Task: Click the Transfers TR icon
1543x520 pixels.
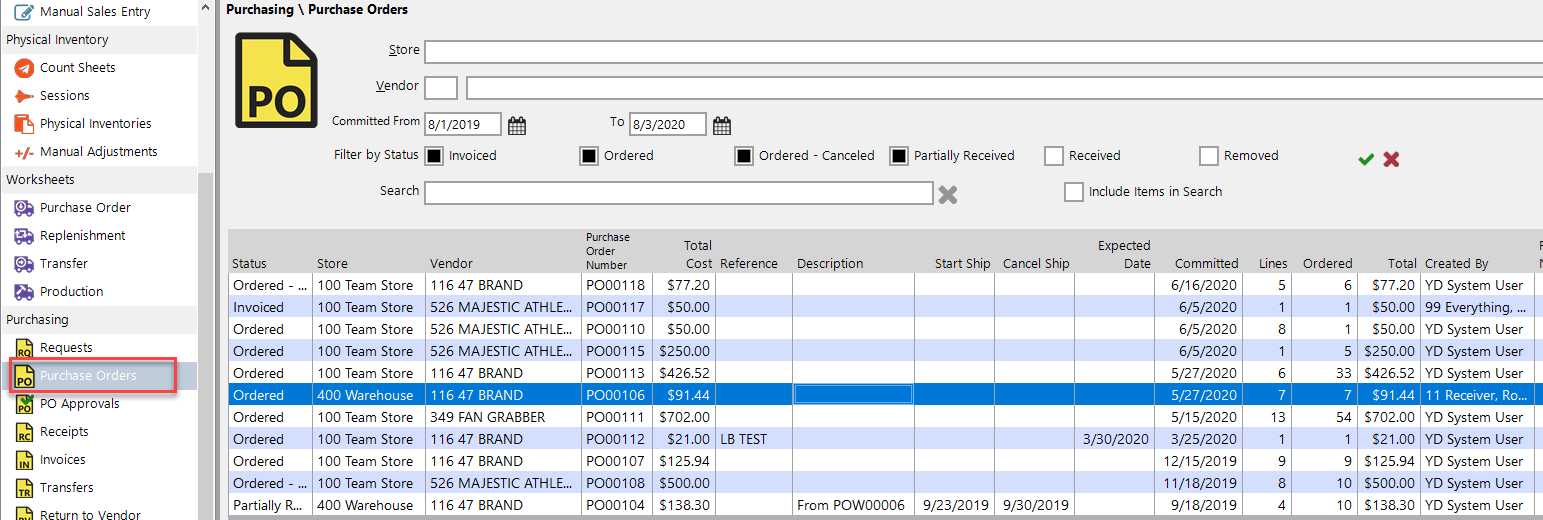Action: (24, 488)
